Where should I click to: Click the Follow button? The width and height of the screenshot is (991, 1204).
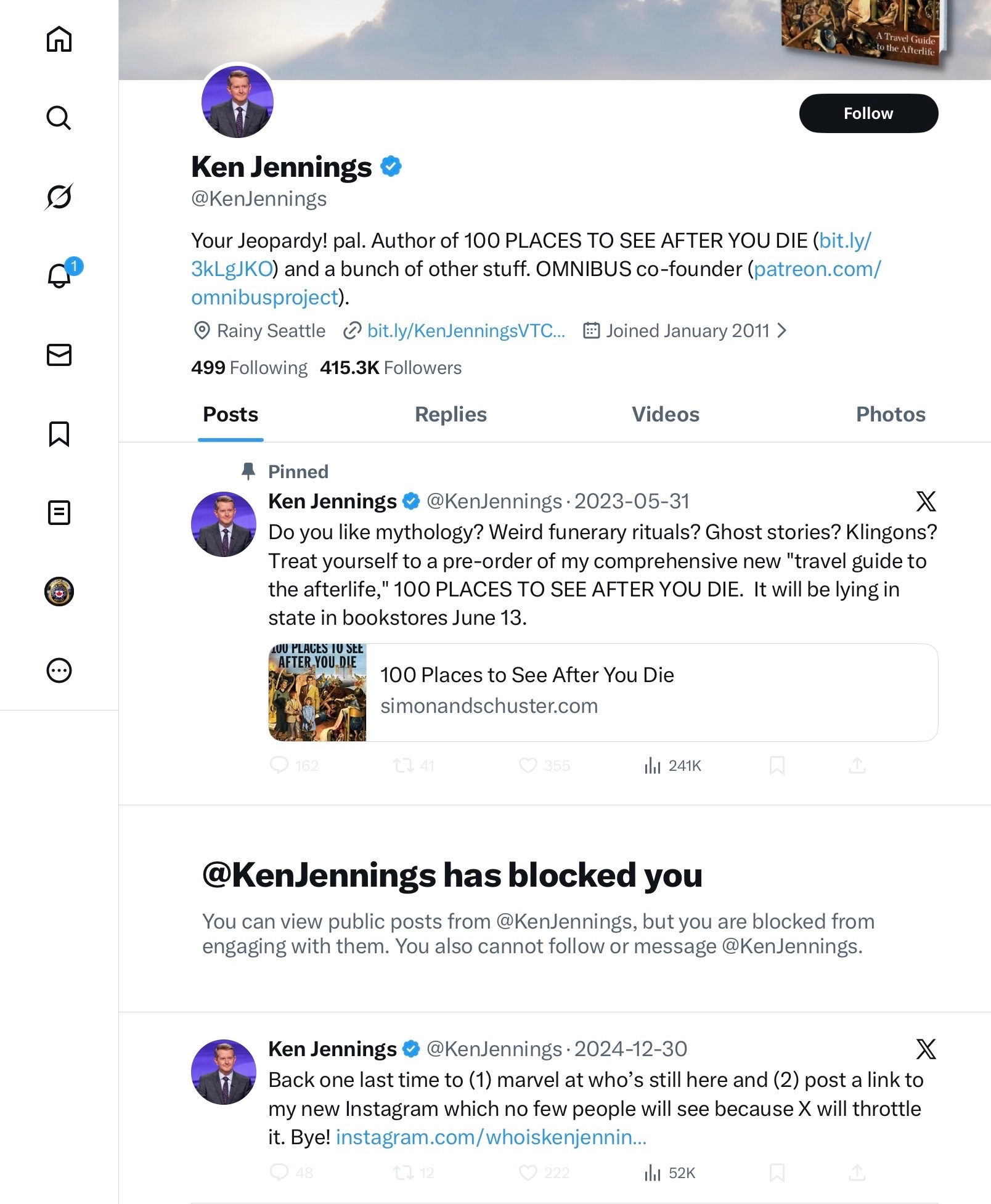tap(868, 113)
